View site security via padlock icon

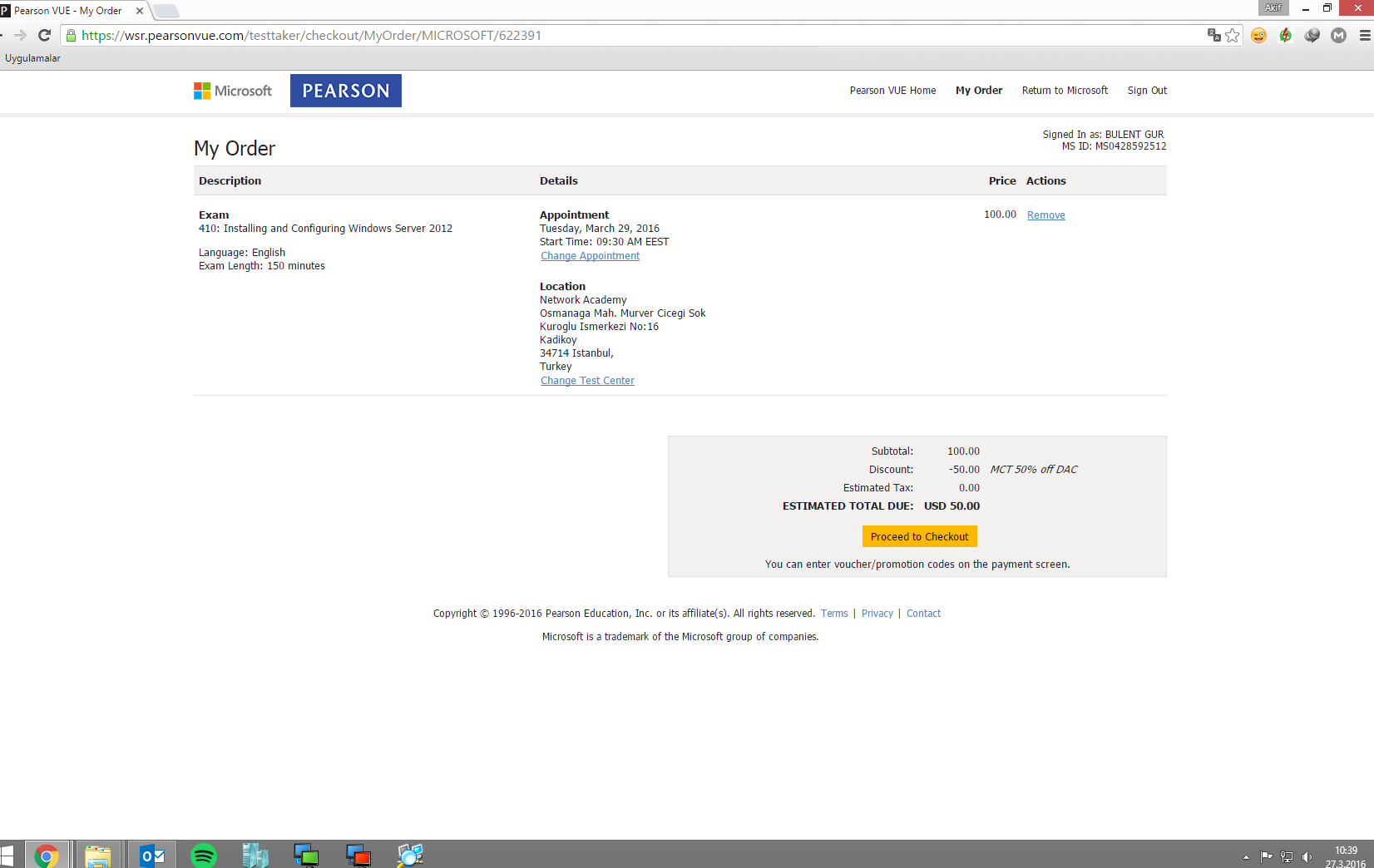[71, 35]
